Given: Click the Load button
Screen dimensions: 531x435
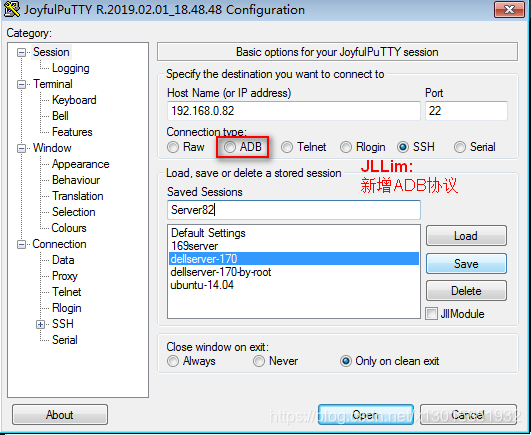Looking at the screenshot, I should point(466,236).
